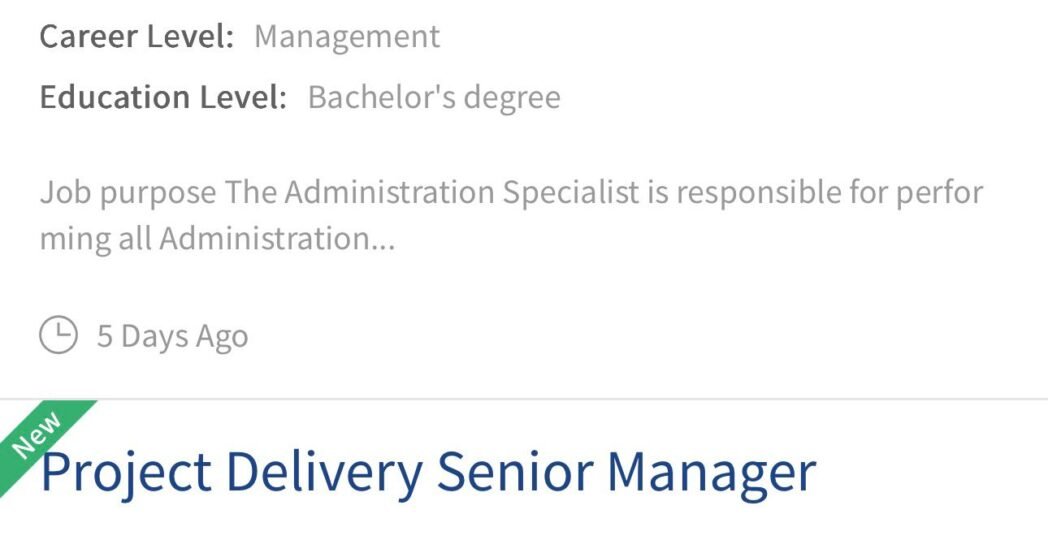Screen dimensions: 1048x540
Task: Click the word Days in the timestamp
Action: click(x=154, y=336)
